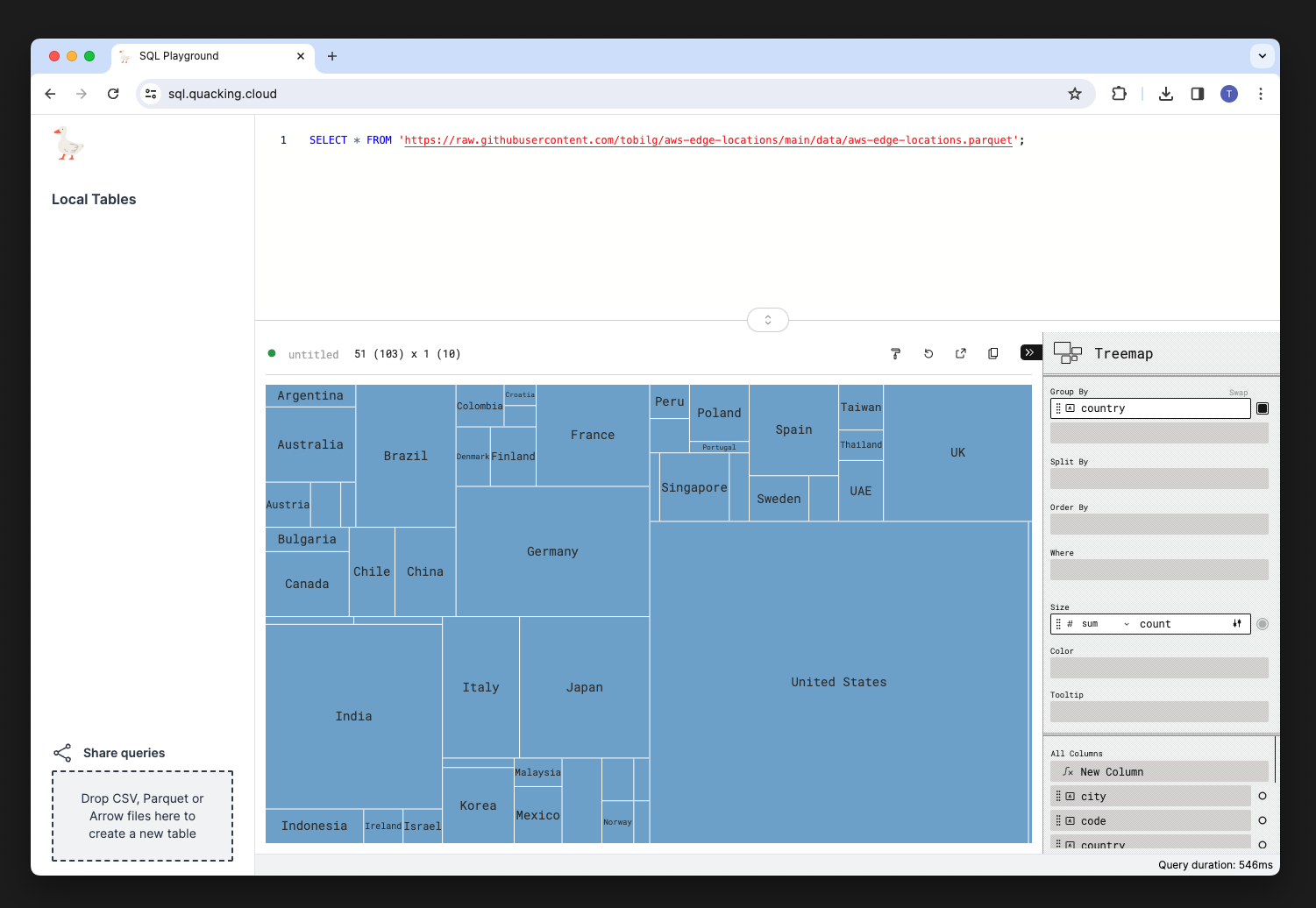
Task: Click the drop files area for tables
Action: click(x=142, y=816)
